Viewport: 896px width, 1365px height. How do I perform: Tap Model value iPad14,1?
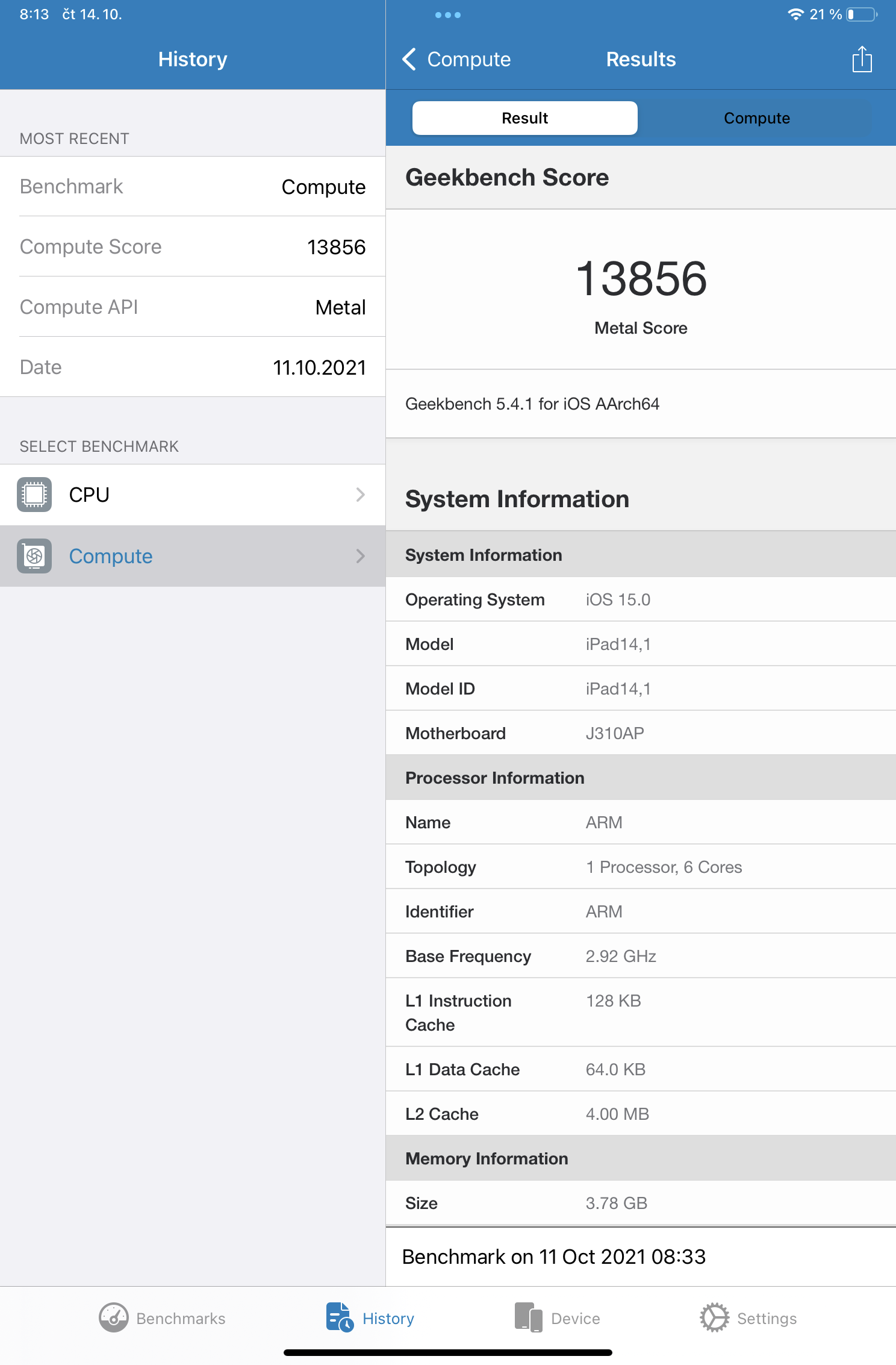point(618,644)
